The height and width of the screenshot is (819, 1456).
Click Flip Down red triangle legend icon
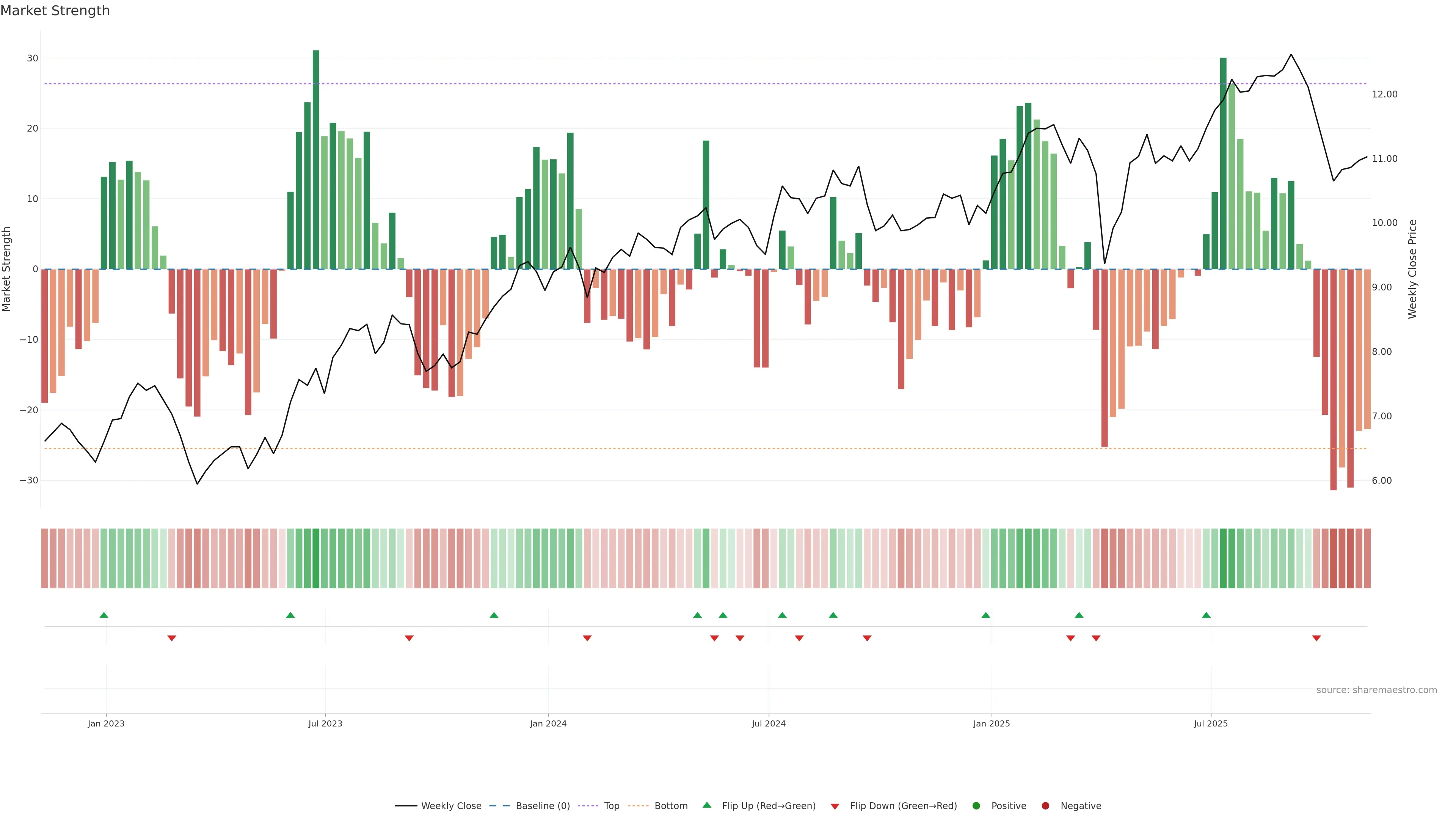point(835,806)
